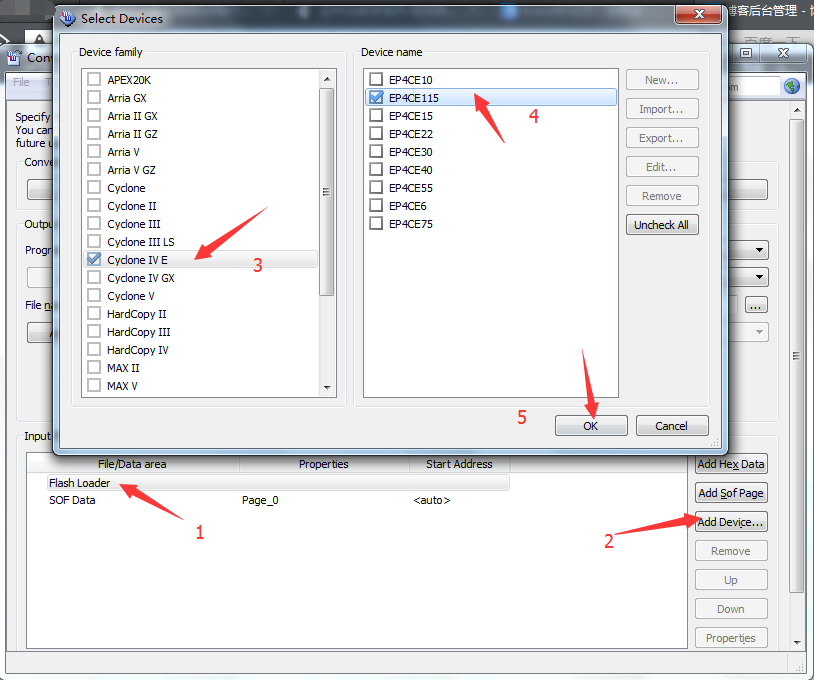Check the MAX II family
This screenshot has width=814, height=680.
(x=94, y=368)
